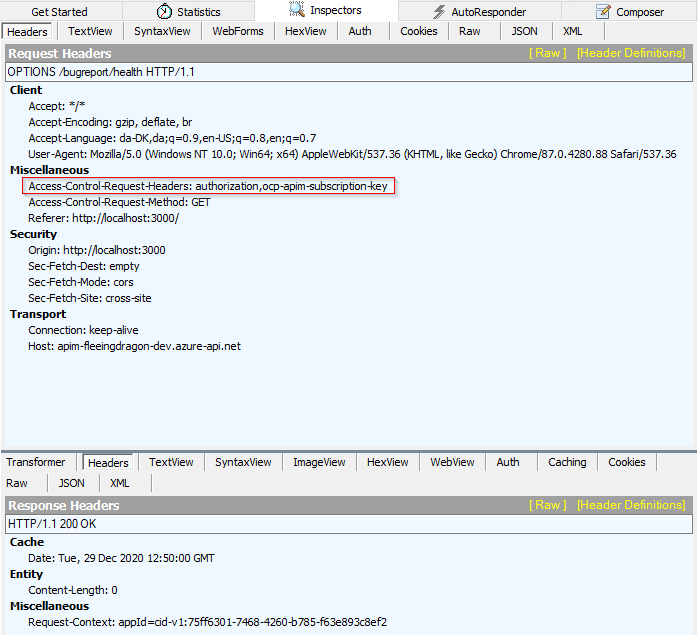Open response JSON inspector tab
The width and height of the screenshot is (698, 635).
(72, 483)
